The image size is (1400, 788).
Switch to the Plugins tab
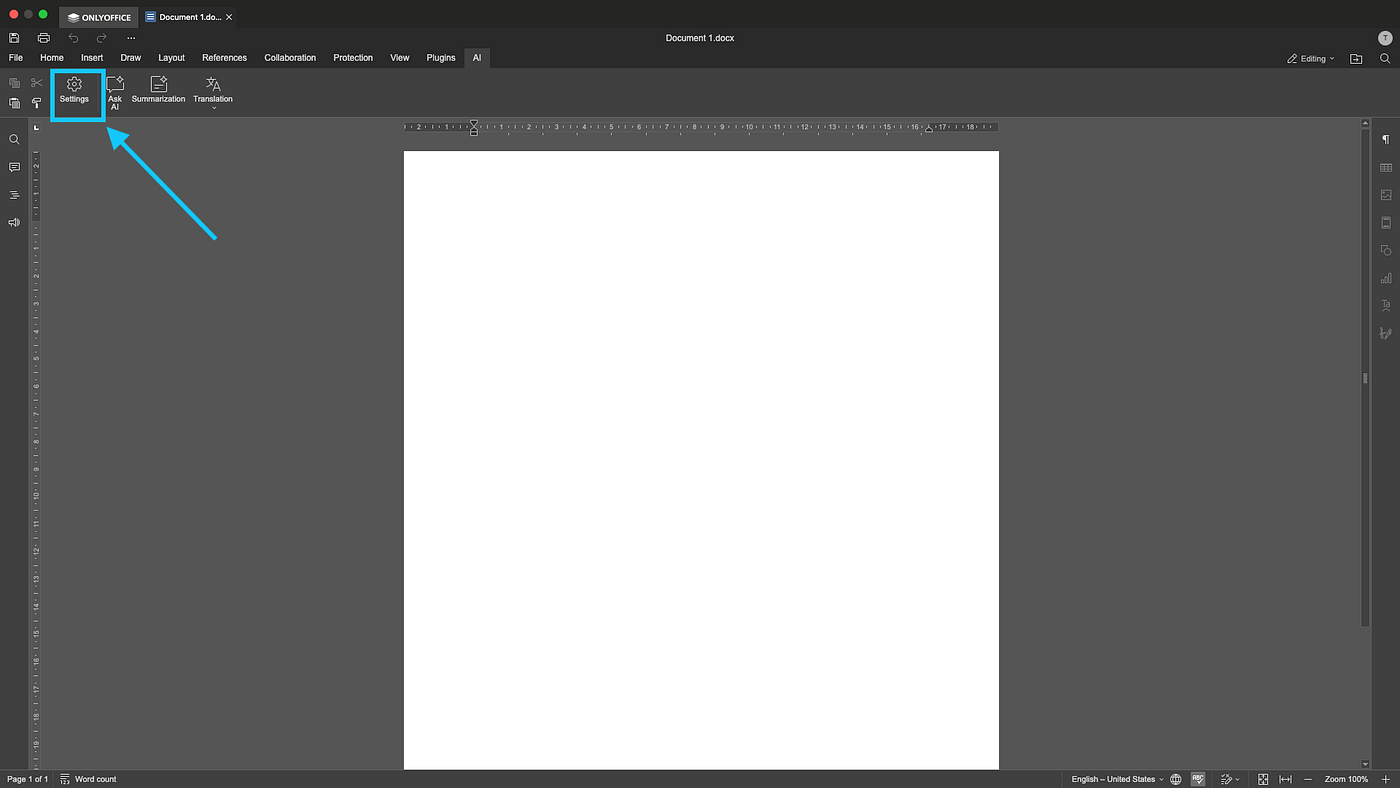(441, 58)
